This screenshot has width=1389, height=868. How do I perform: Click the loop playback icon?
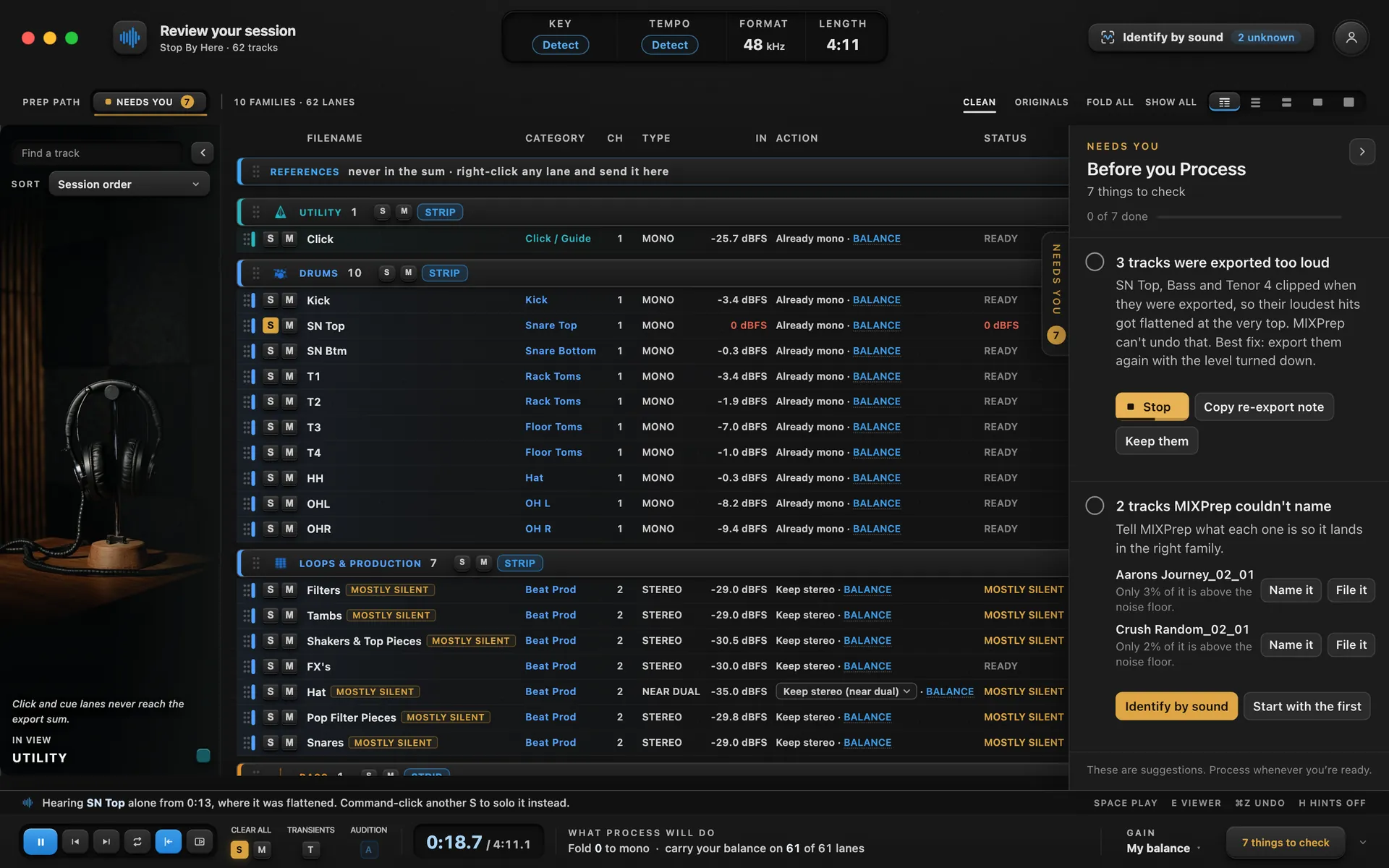pos(137,841)
